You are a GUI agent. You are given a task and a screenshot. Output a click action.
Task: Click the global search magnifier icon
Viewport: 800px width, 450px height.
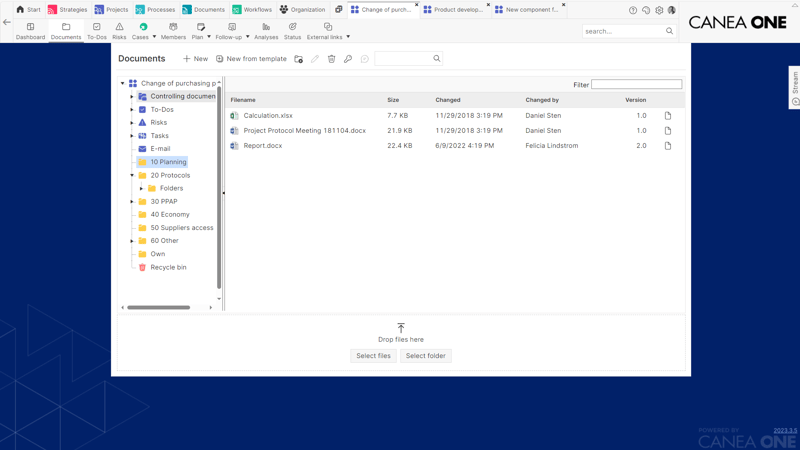[669, 31]
